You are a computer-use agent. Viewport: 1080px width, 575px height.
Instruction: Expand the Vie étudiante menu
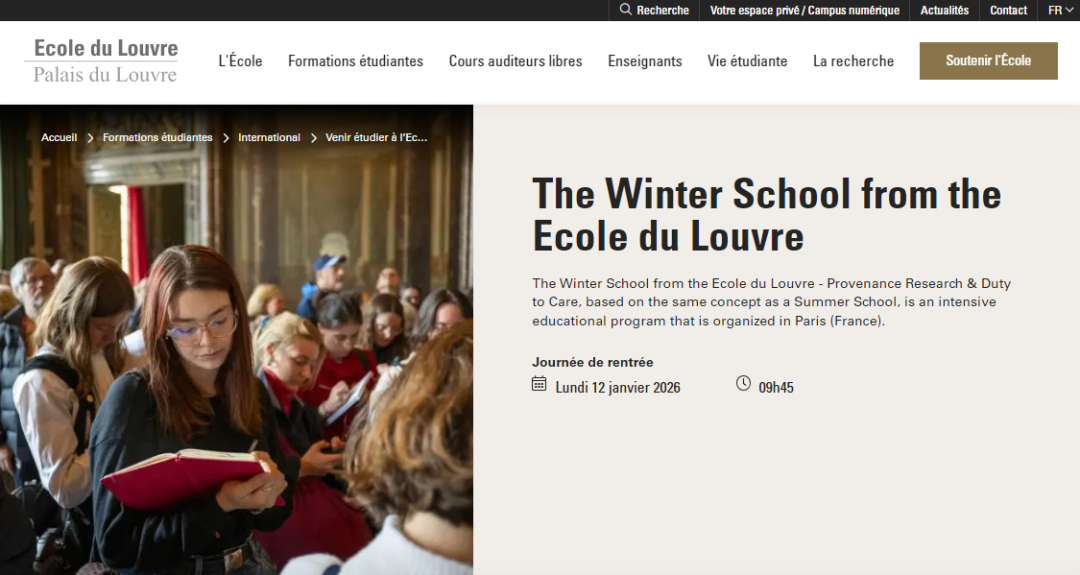tap(747, 61)
